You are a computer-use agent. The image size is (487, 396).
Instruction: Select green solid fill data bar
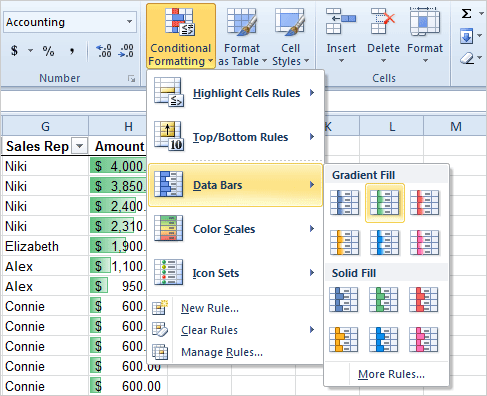[384, 300]
